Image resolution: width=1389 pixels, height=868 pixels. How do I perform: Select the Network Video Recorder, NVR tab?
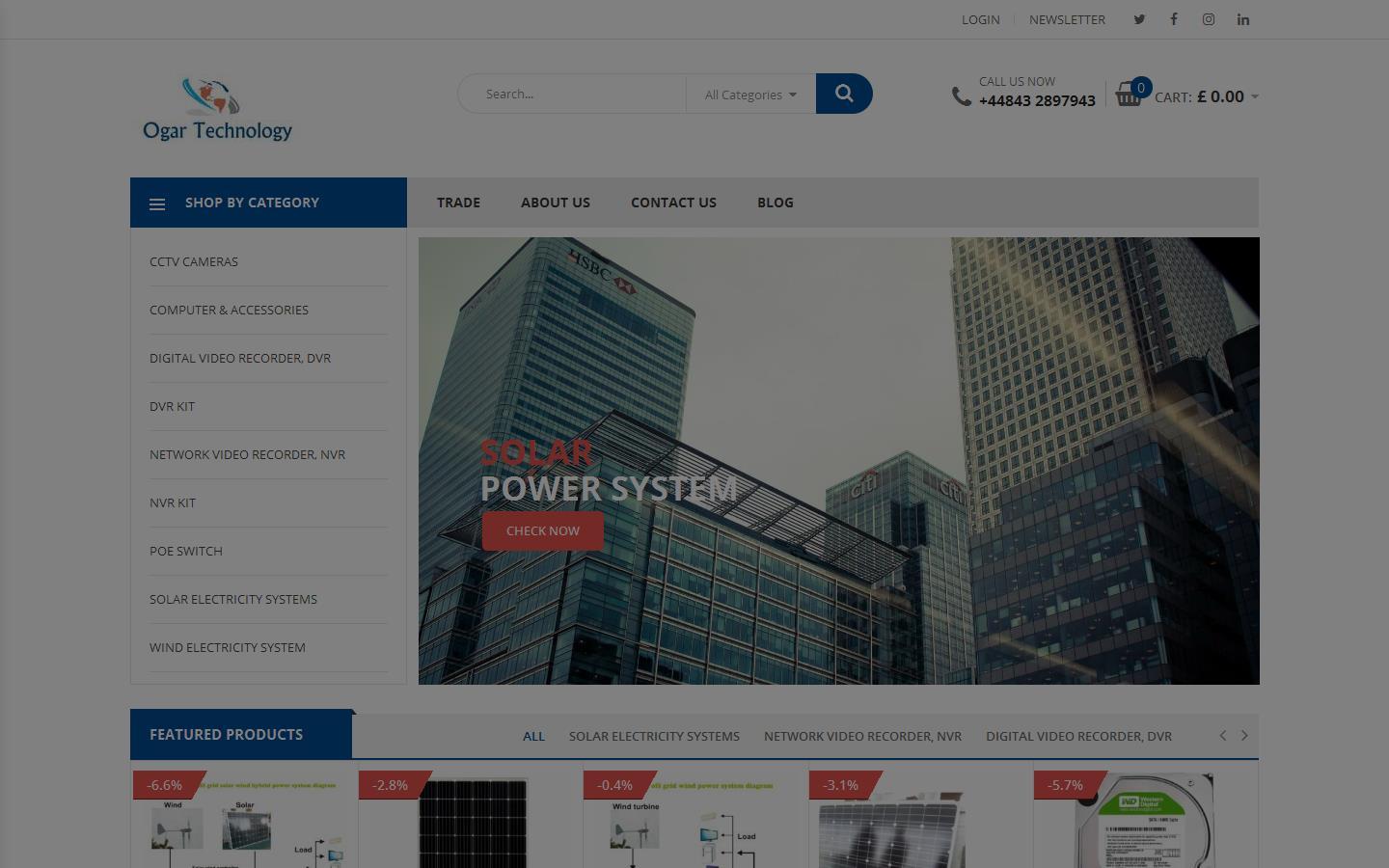(862, 736)
